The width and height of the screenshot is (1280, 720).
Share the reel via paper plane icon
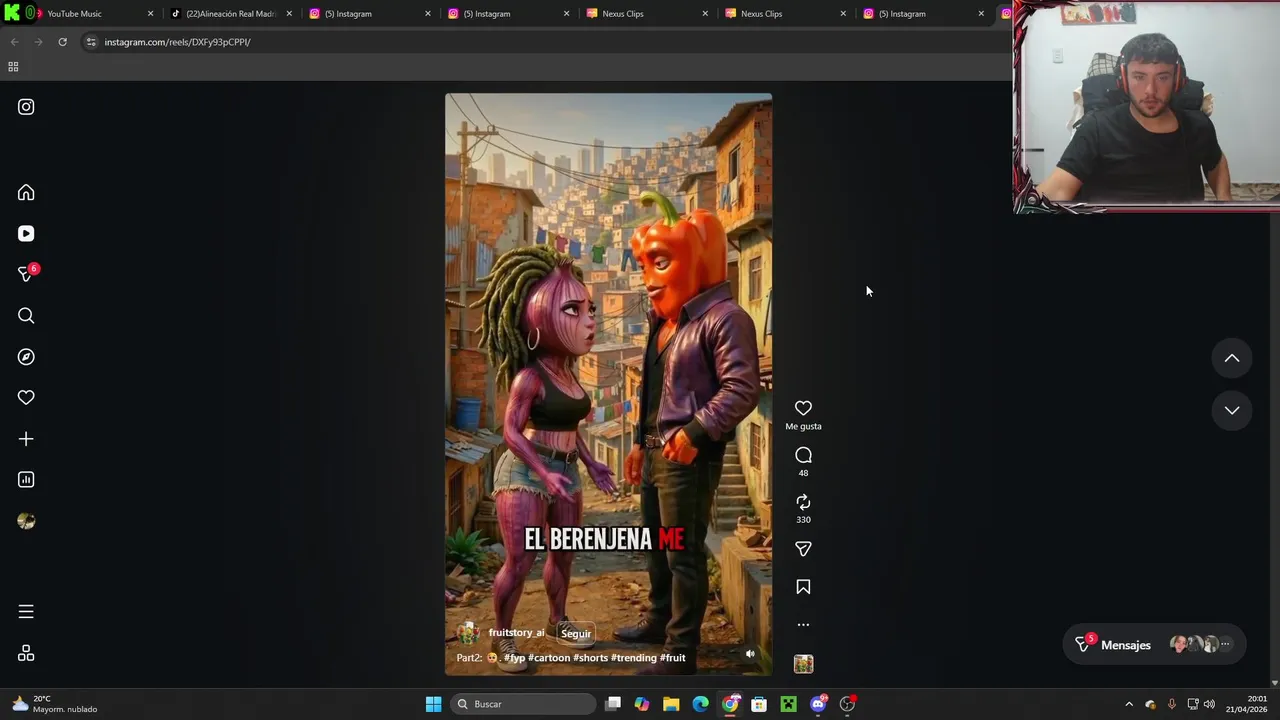click(803, 549)
